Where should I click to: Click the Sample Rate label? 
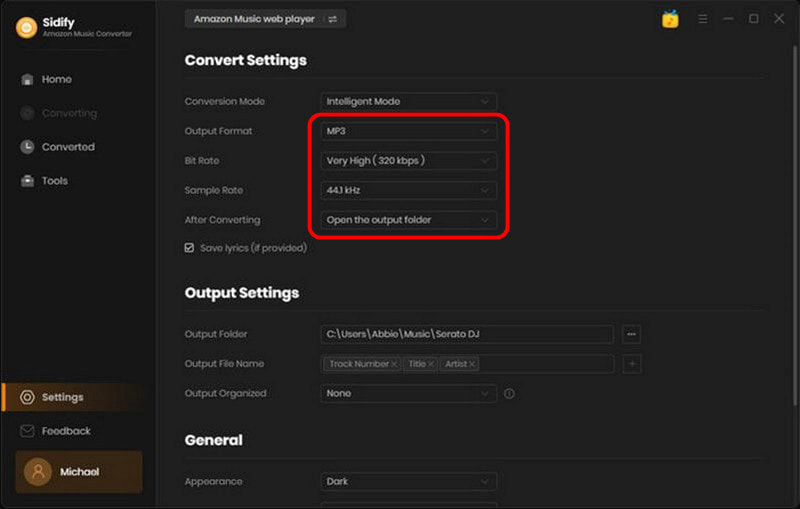point(214,190)
